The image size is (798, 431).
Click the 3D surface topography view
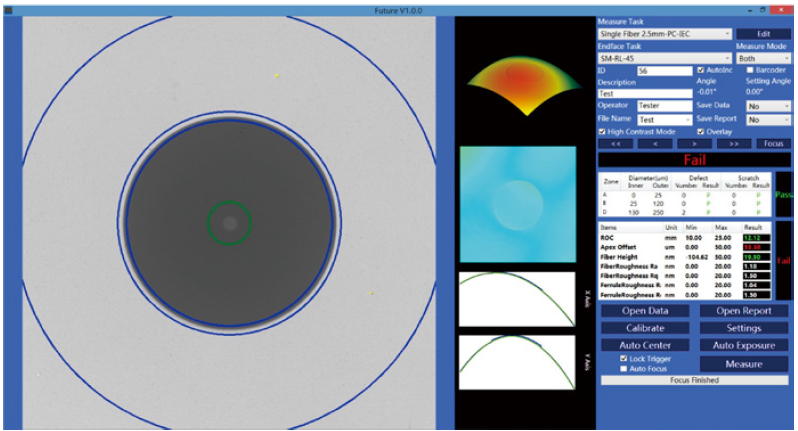[517, 82]
